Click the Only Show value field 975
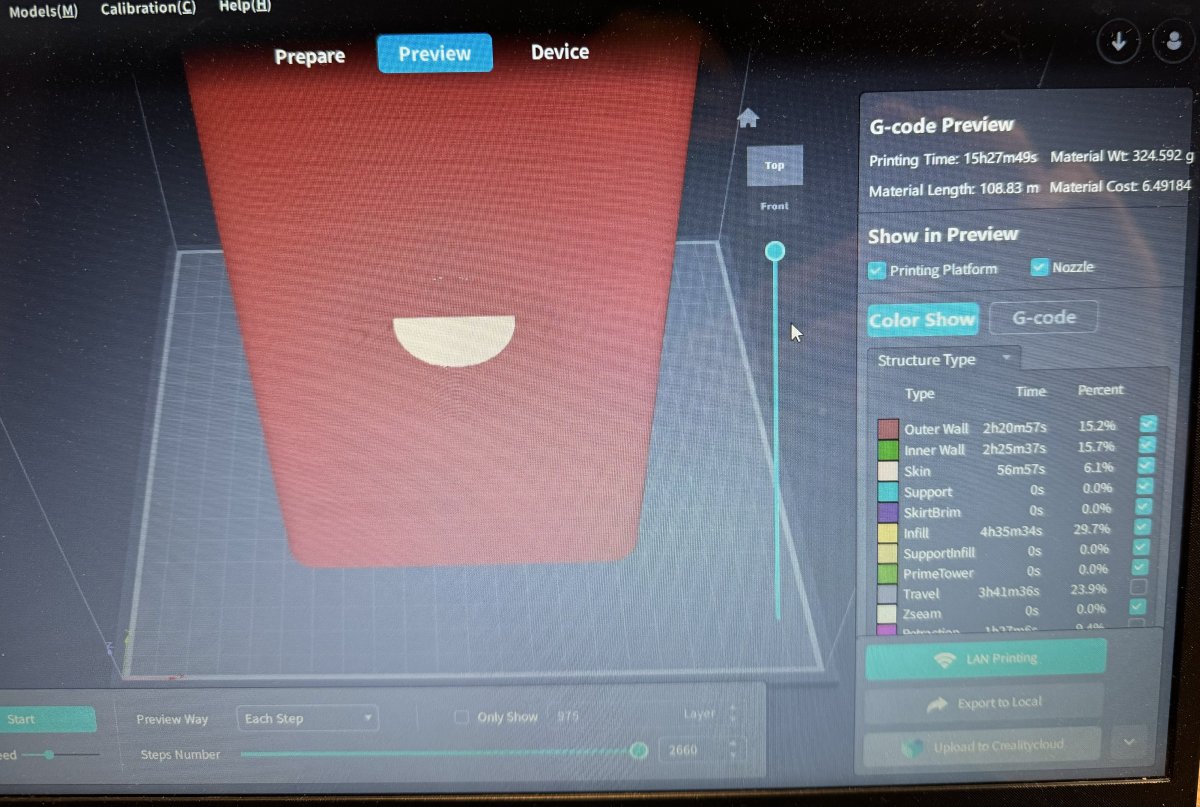1200x807 pixels. pyautogui.click(x=568, y=717)
